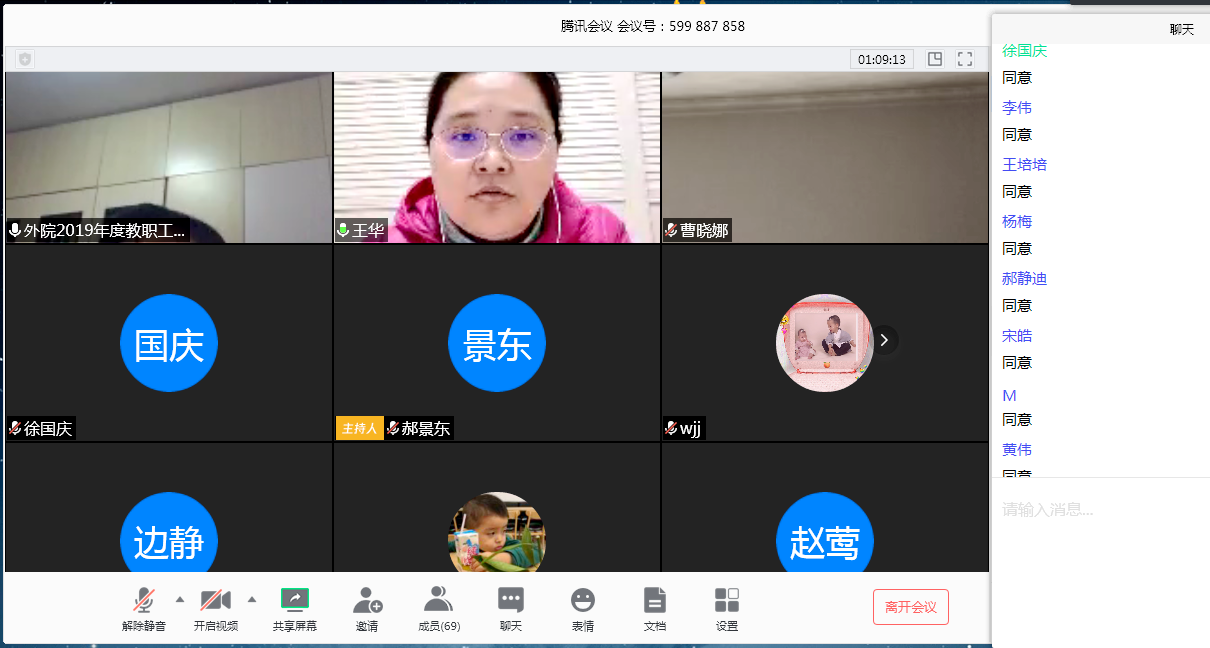Open the Settings (设置) icon

(727, 600)
